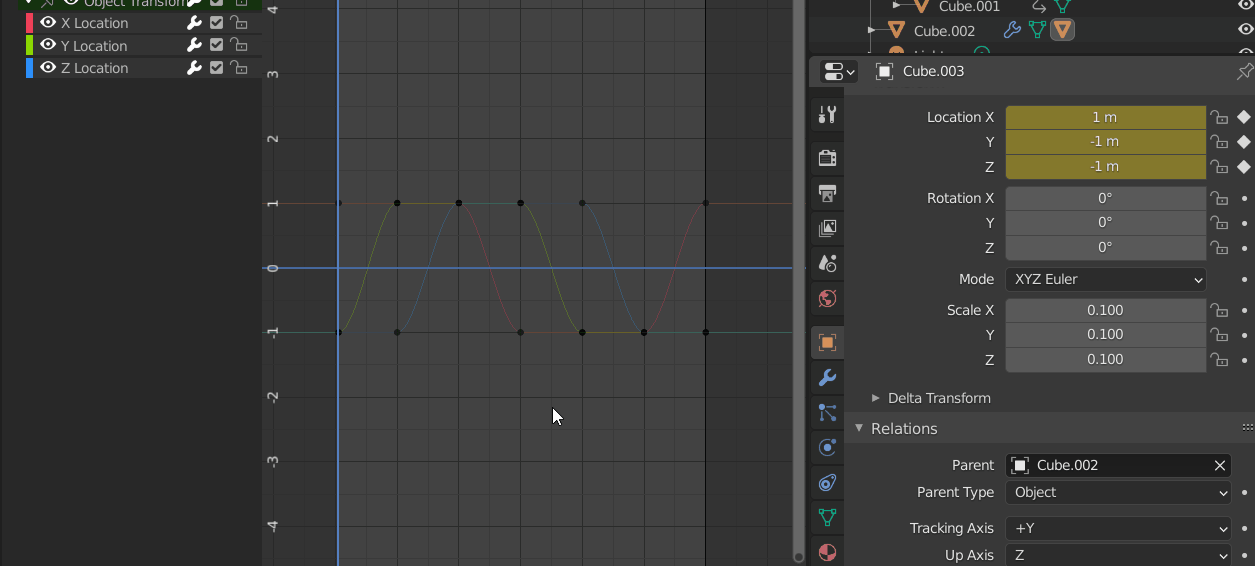The width and height of the screenshot is (1255, 566).
Task: Toggle the Scale X lock icon
Action: click(x=1218, y=310)
